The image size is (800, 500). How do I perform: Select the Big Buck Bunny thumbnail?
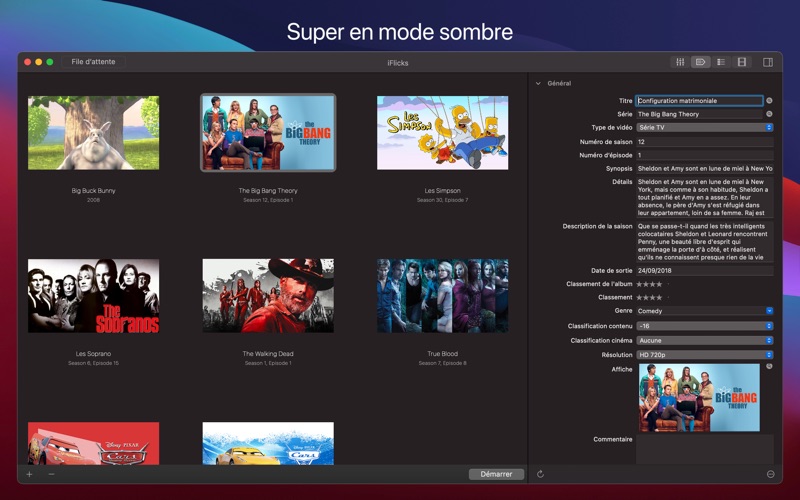(93, 133)
